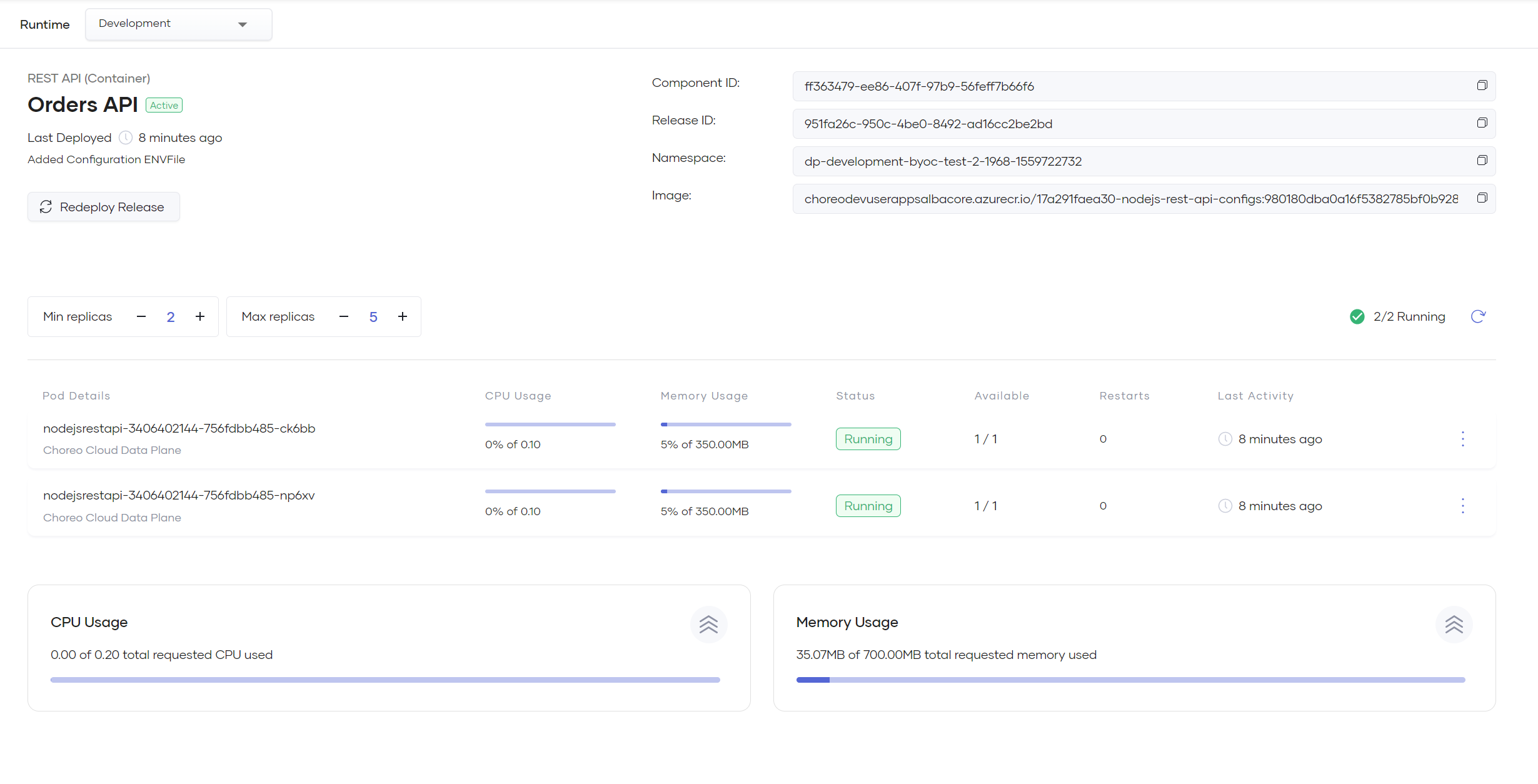Click the Running status badge of np6xv pod
The image size is (1538, 784).
pos(868,506)
